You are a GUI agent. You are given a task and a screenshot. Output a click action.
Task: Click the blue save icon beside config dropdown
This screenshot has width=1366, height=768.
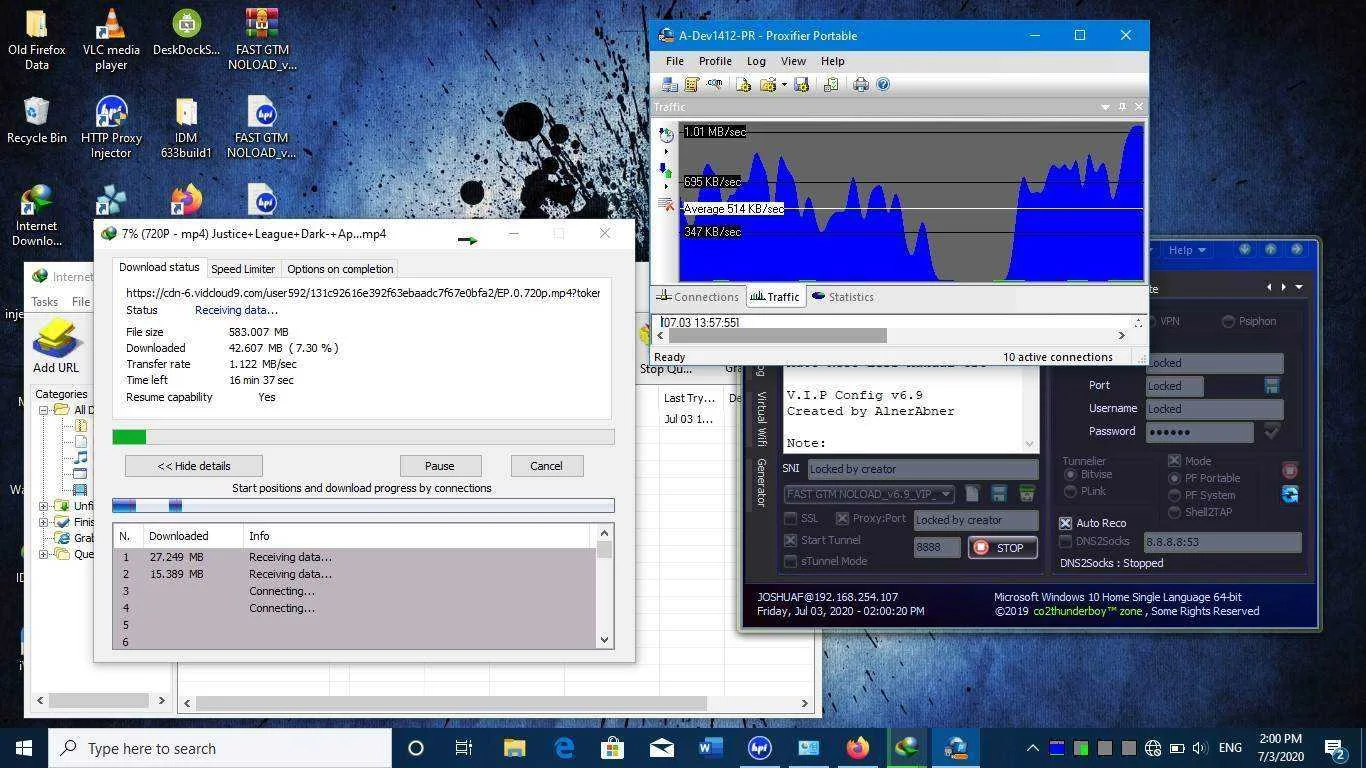click(998, 494)
